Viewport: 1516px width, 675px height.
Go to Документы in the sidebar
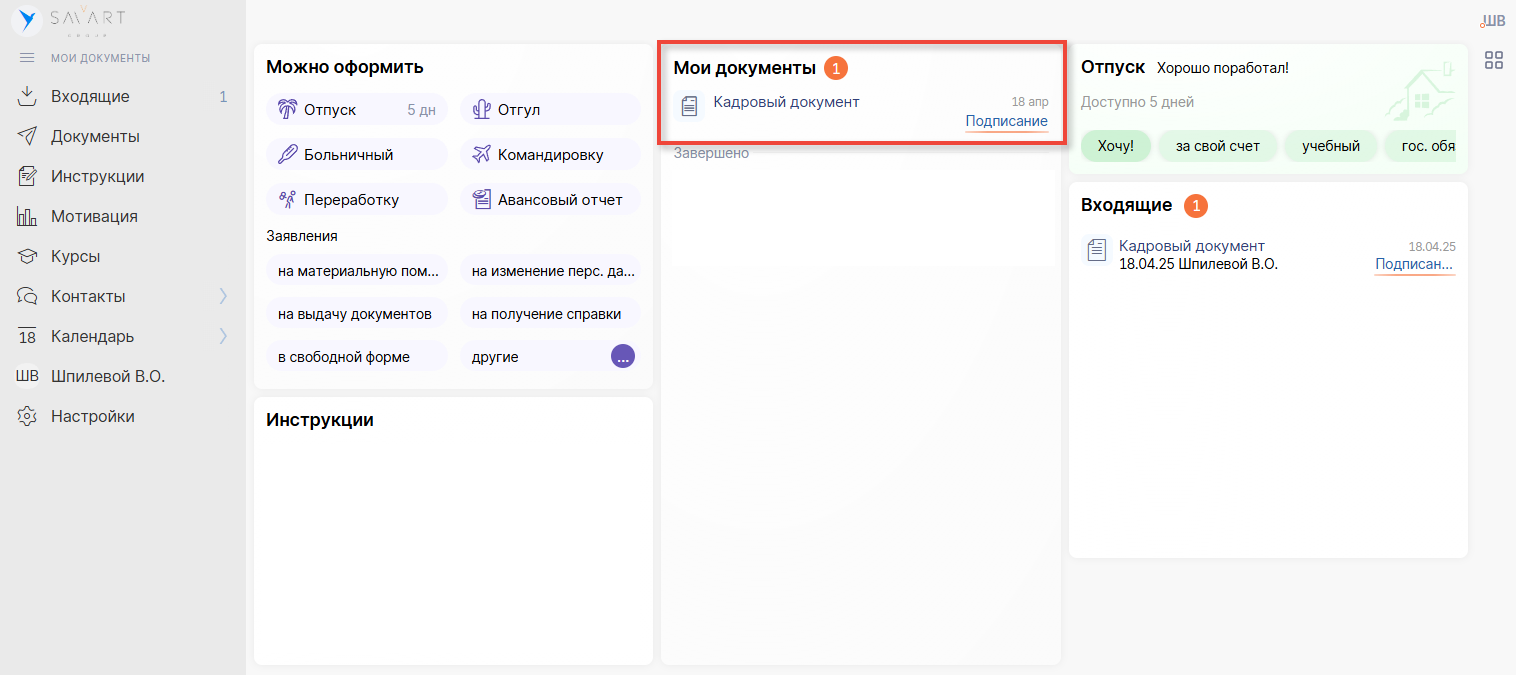[95, 137]
